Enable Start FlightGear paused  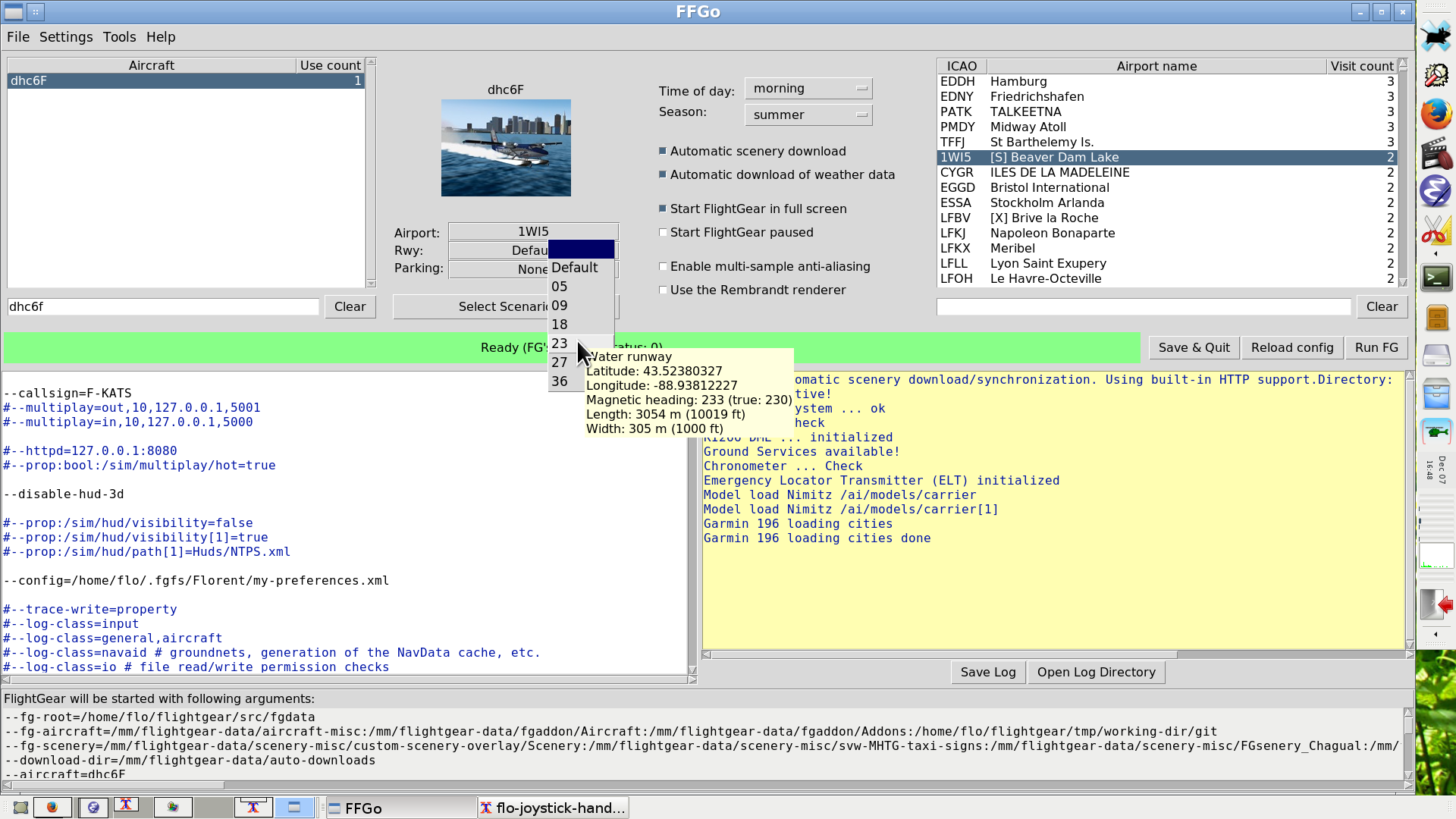pos(663,232)
